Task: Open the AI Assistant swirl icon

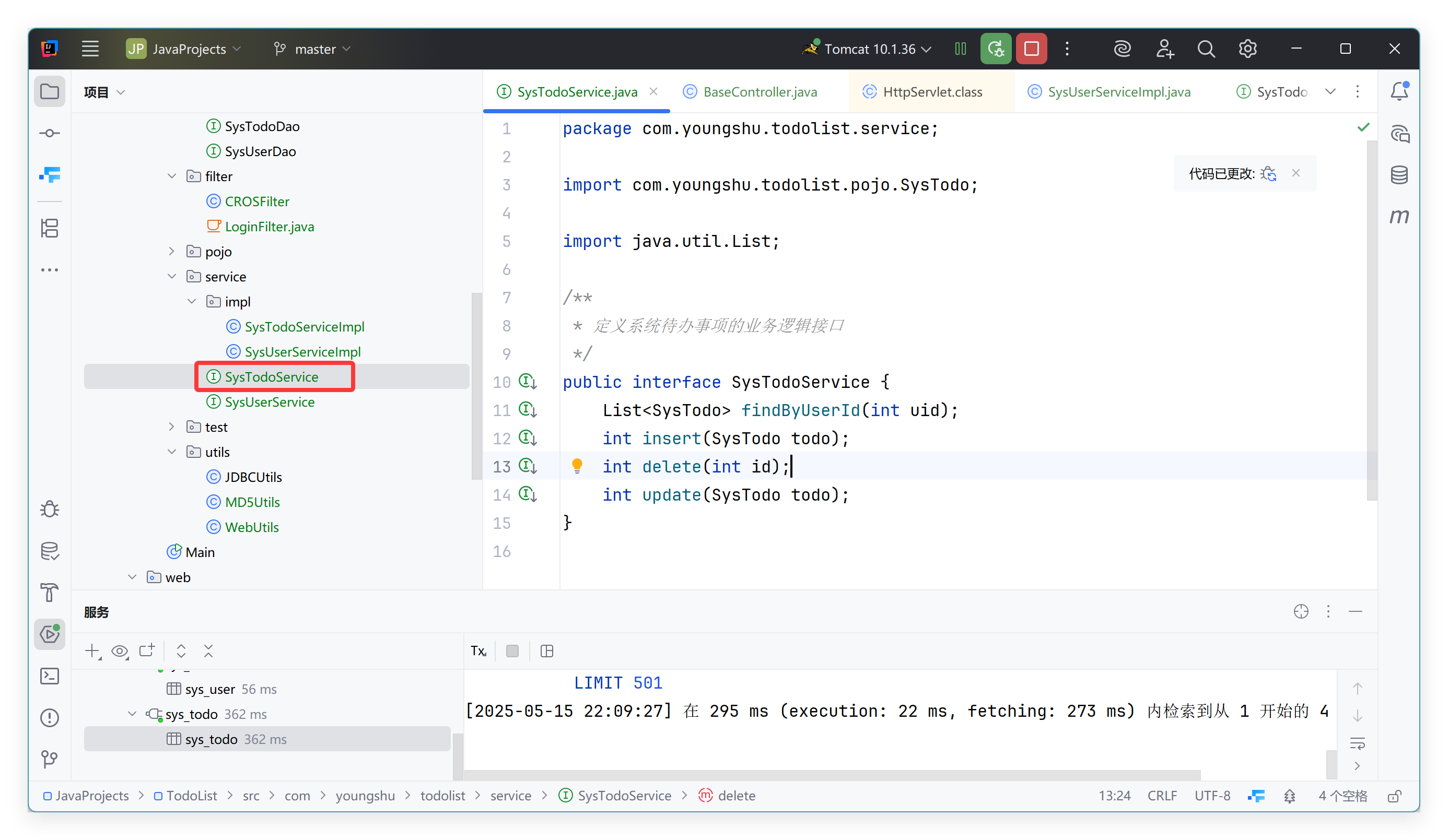Action: click(1122, 49)
